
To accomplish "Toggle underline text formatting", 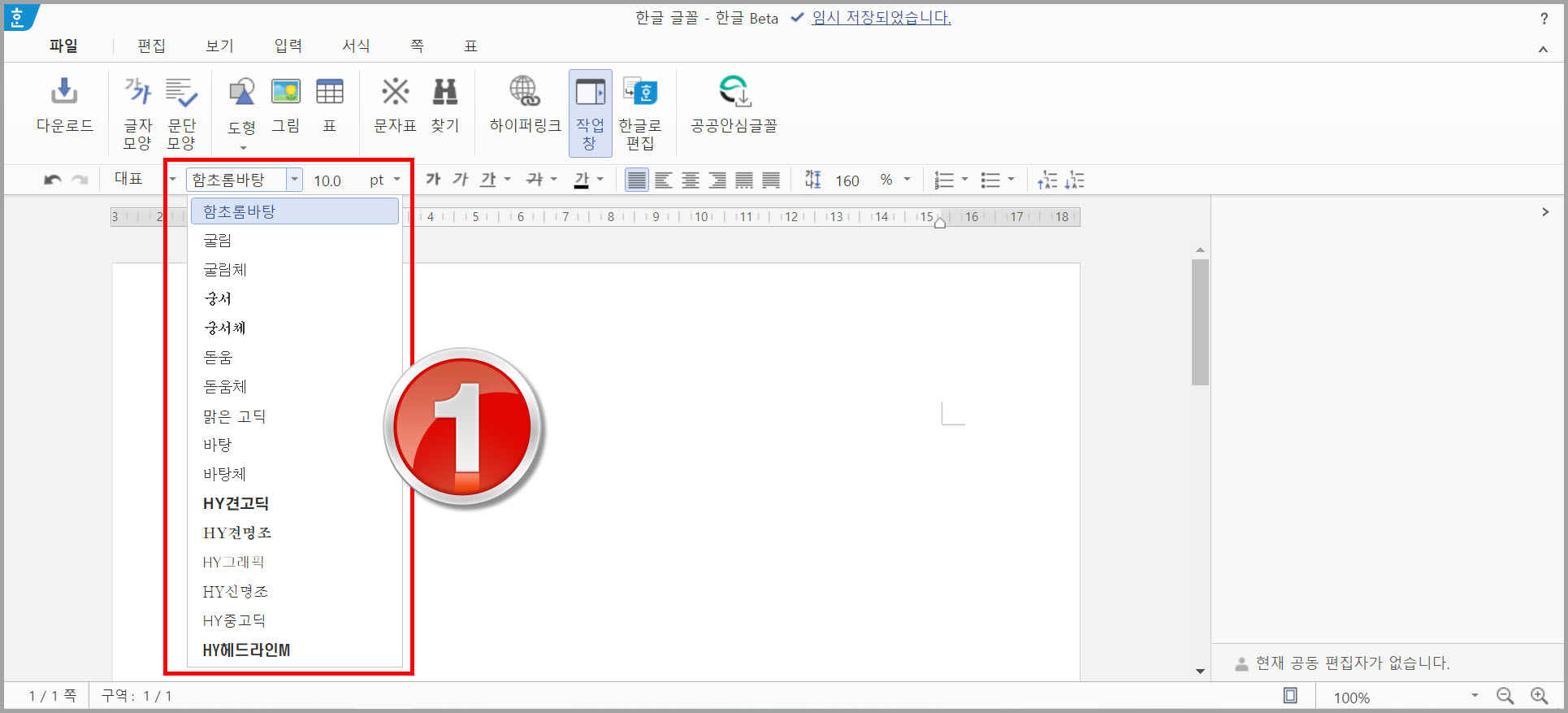I will pyautogui.click(x=487, y=180).
